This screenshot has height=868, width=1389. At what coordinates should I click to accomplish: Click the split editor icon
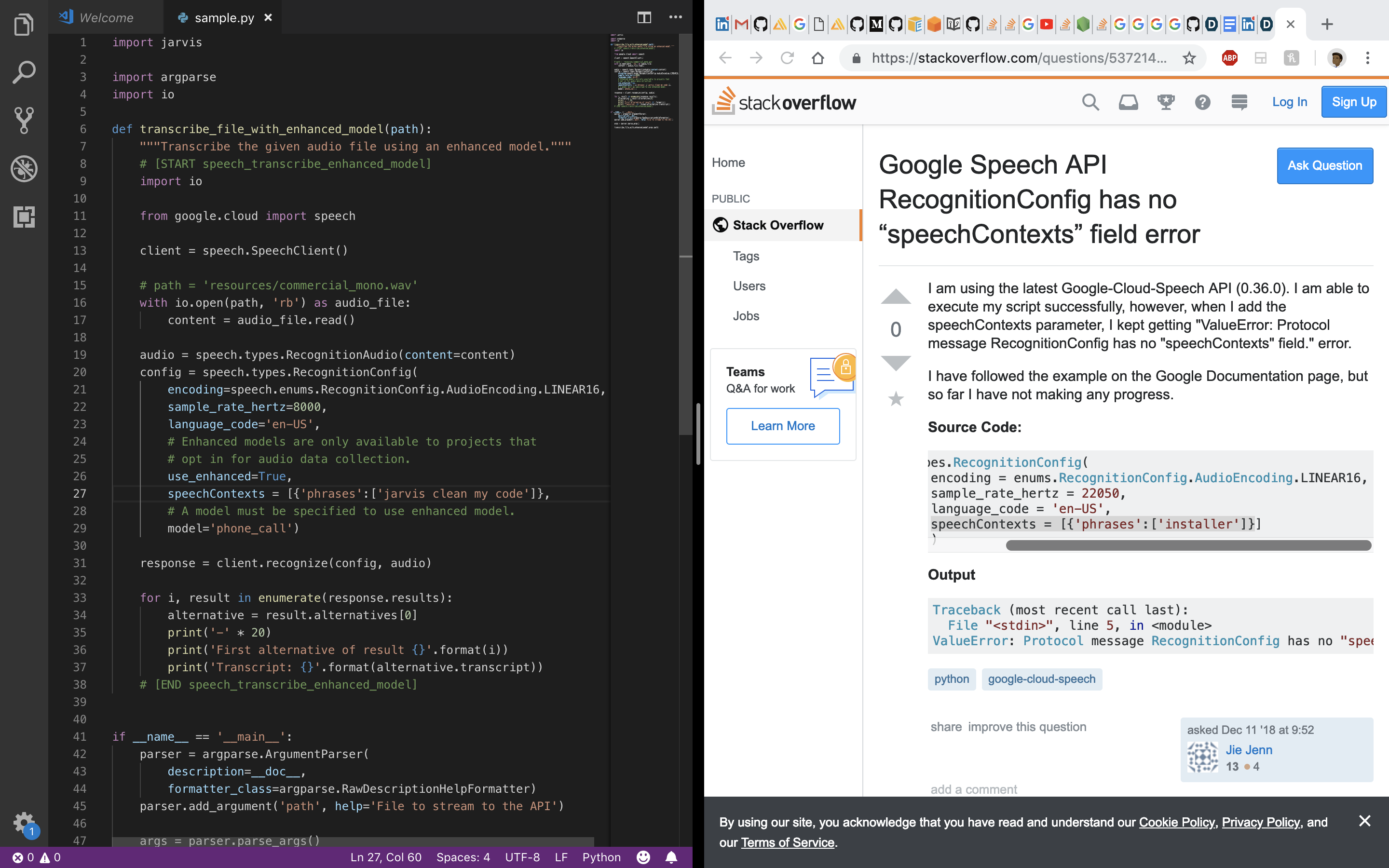click(644, 18)
